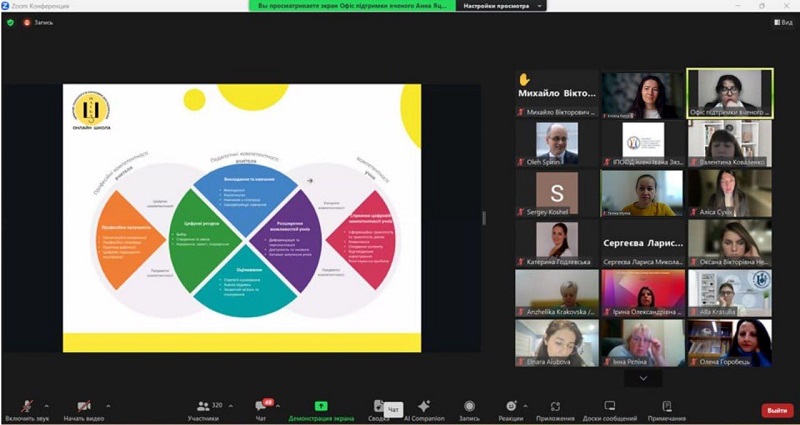Image resolution: width=800 pixels, height=425 pixels.
Task: Open Сводка meeting summary
Action: (378, 411)
